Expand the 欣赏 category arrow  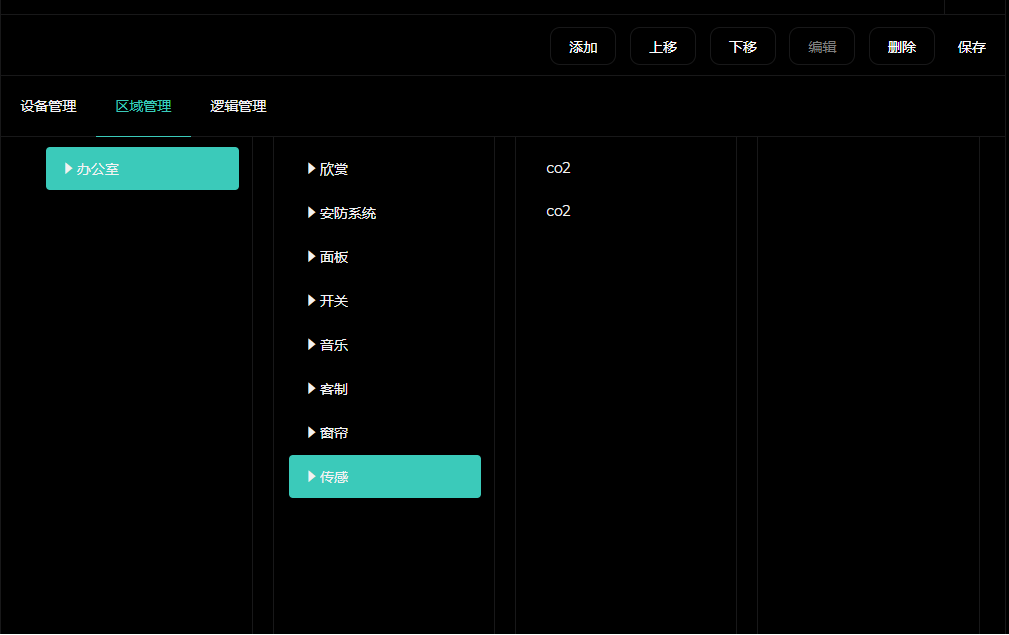click(x=311, y=169)
